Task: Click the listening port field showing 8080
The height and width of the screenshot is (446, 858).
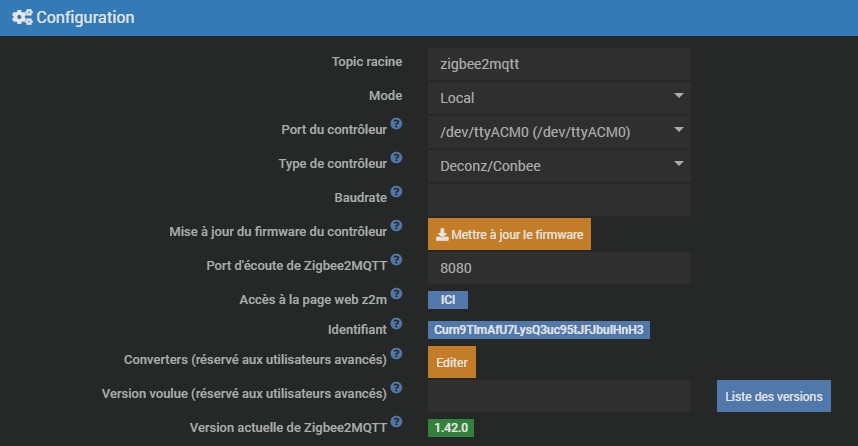Action: coord(559,268)
